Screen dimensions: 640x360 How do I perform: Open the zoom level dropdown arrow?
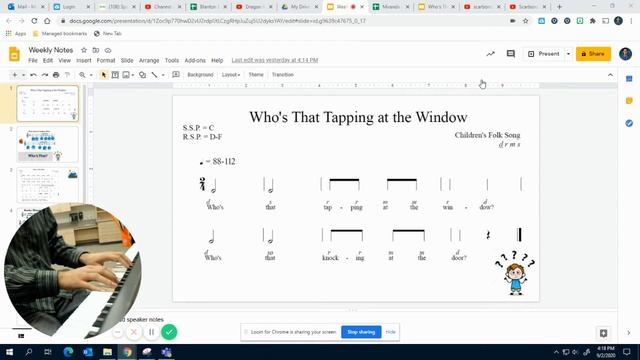coord(91,75)
